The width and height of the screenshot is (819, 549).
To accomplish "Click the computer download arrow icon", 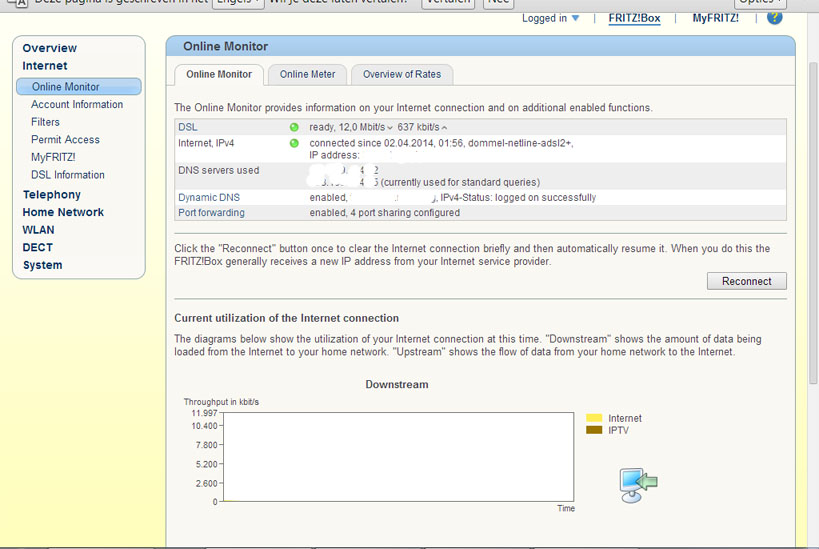I will tap(638, 485).
